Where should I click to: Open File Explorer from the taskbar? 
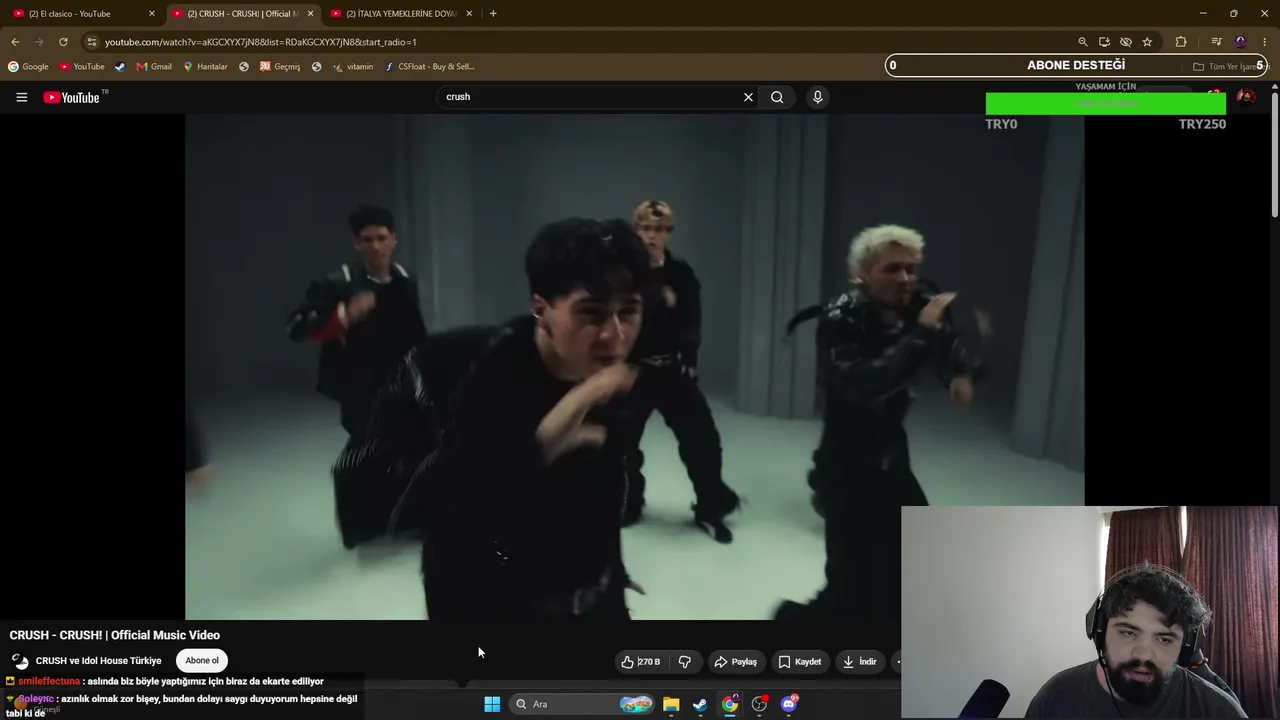tap(671, 704)
